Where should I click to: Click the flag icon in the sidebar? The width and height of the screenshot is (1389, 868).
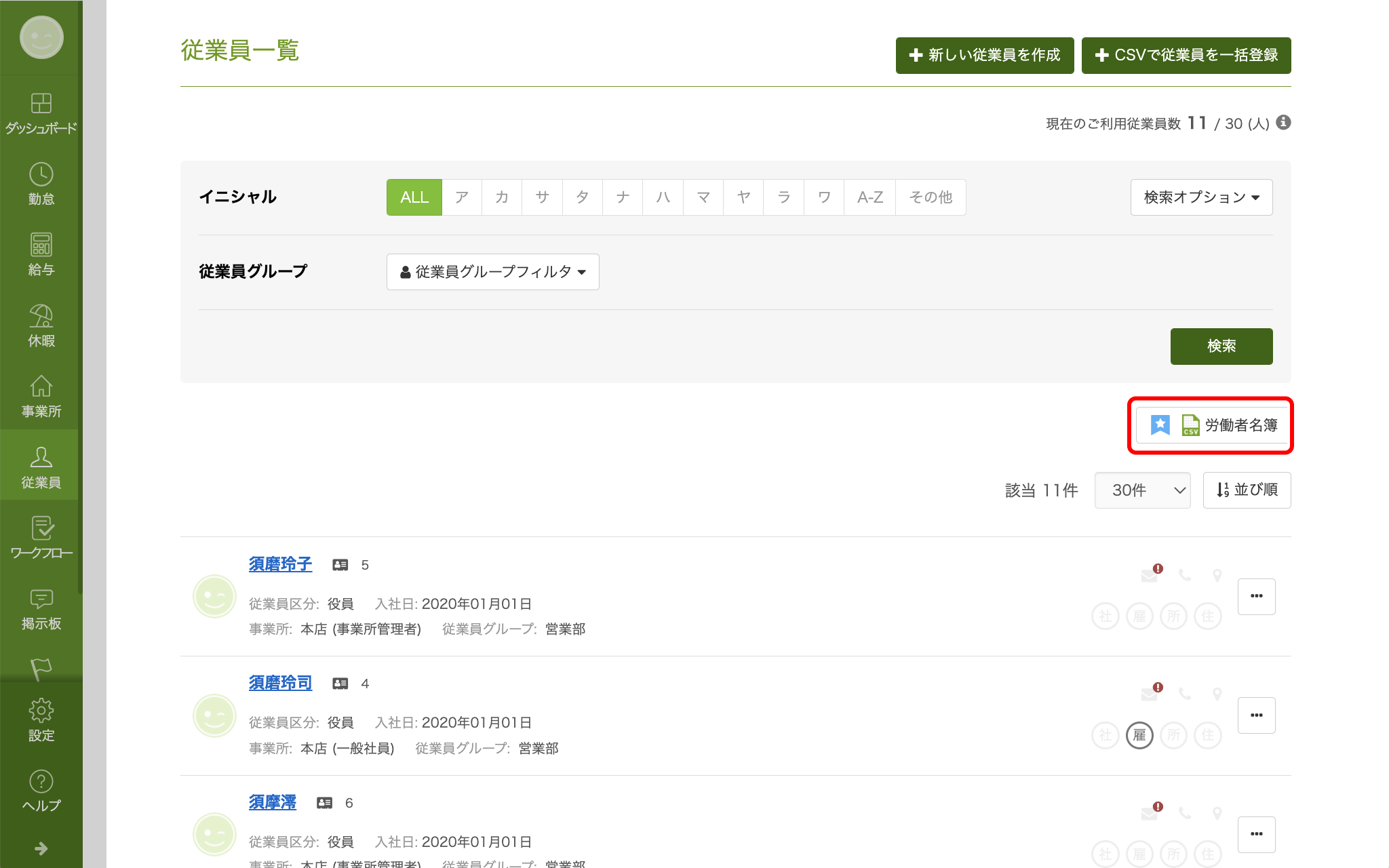click(x=41, y=668)
